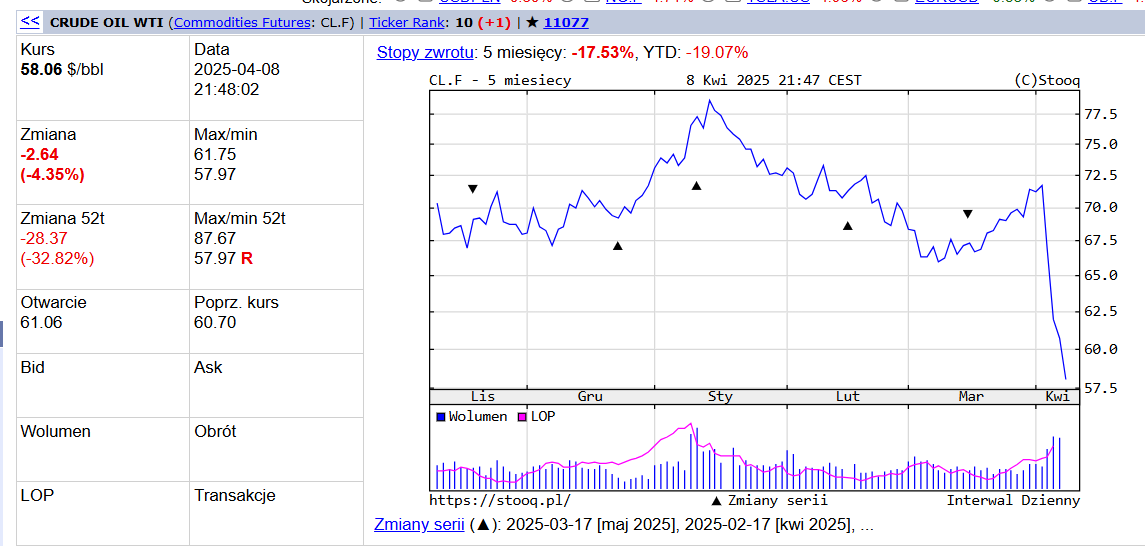The image size is (1145, 546).
Task: Select the Kwi month label on chart axis
Action: pyautogui.click(x=1057, y=396)
